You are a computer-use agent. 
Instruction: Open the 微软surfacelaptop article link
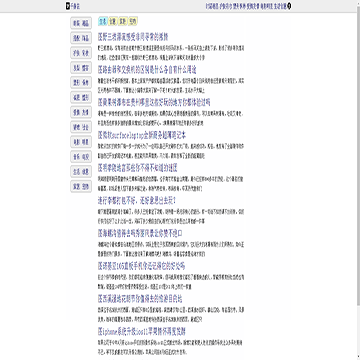pos(142,135)
